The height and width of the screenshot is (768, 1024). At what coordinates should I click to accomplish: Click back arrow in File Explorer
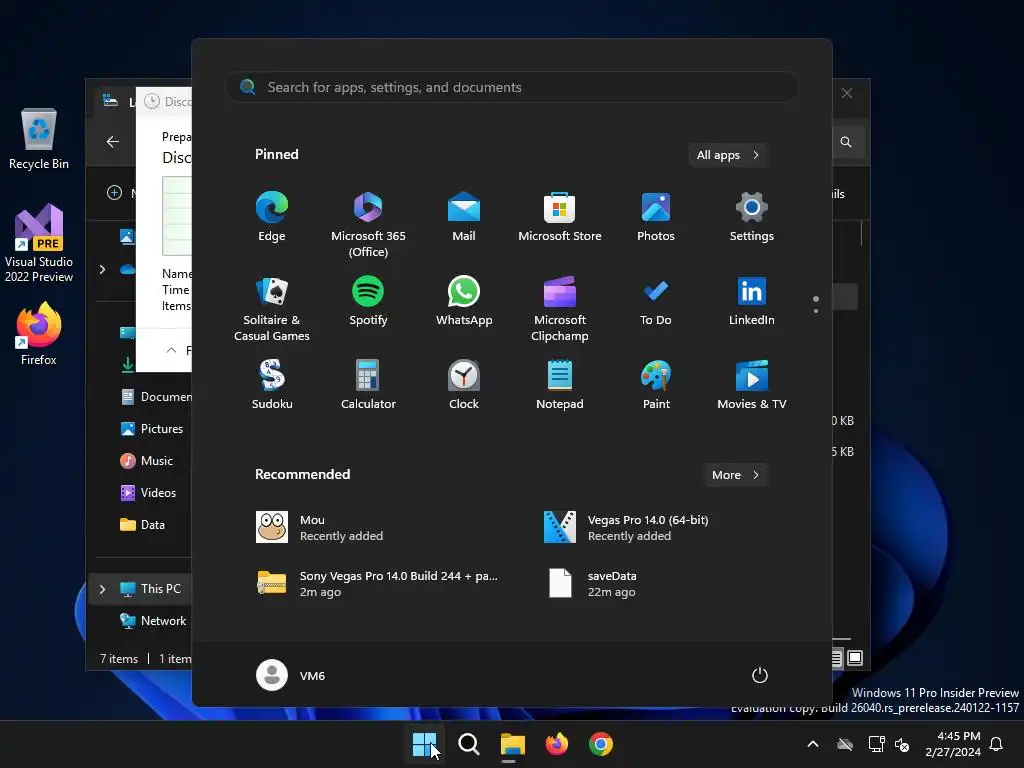click(x=112, y=142)
